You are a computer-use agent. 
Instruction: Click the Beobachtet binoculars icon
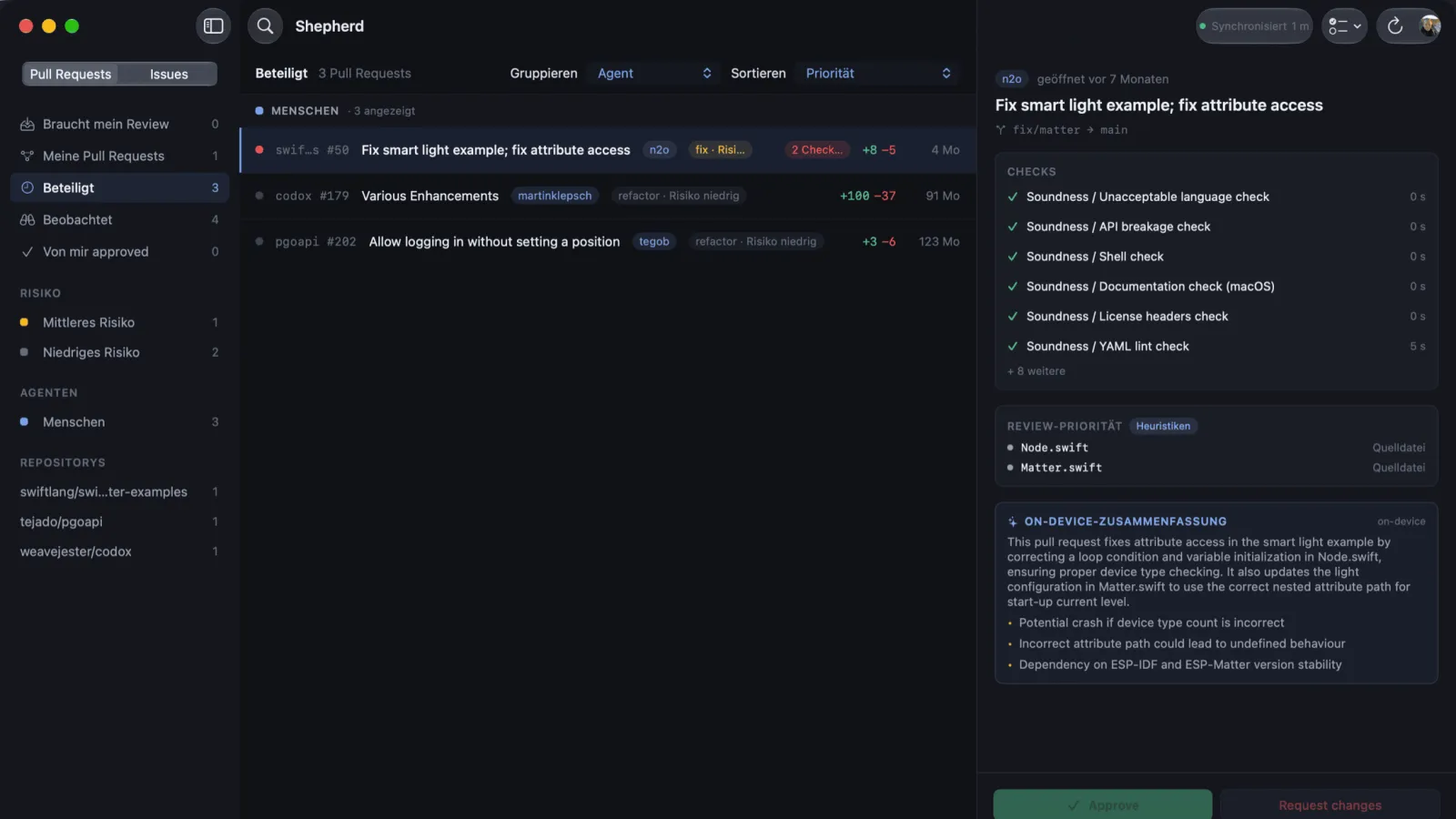(27, 219)
